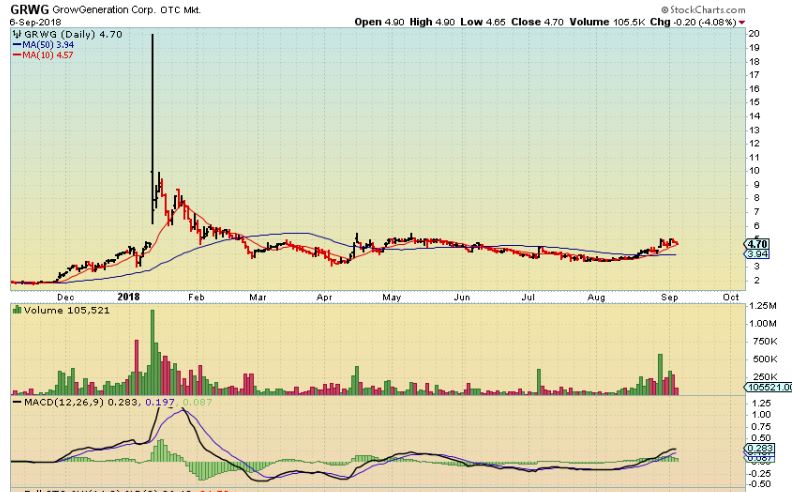Click the -0.25 label on MACD axis
The height and width of the screenshot is (492, 792).
coord(760,474)
